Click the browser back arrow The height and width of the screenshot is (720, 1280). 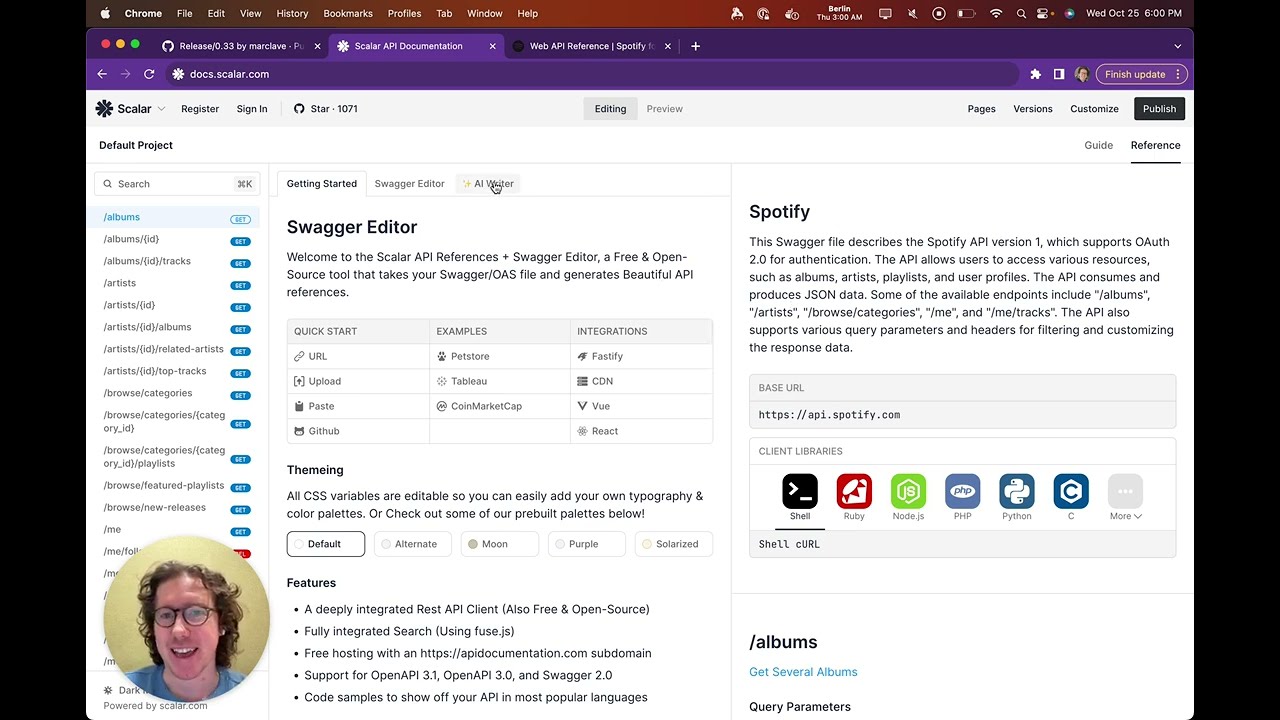(102, 74)
